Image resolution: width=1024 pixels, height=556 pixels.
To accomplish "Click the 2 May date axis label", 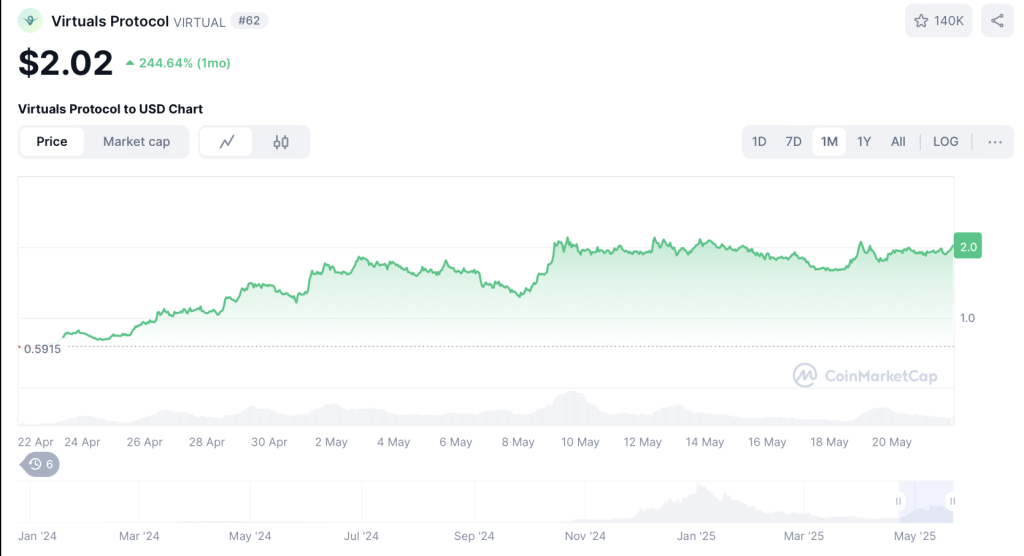I will tap(331, 442).
